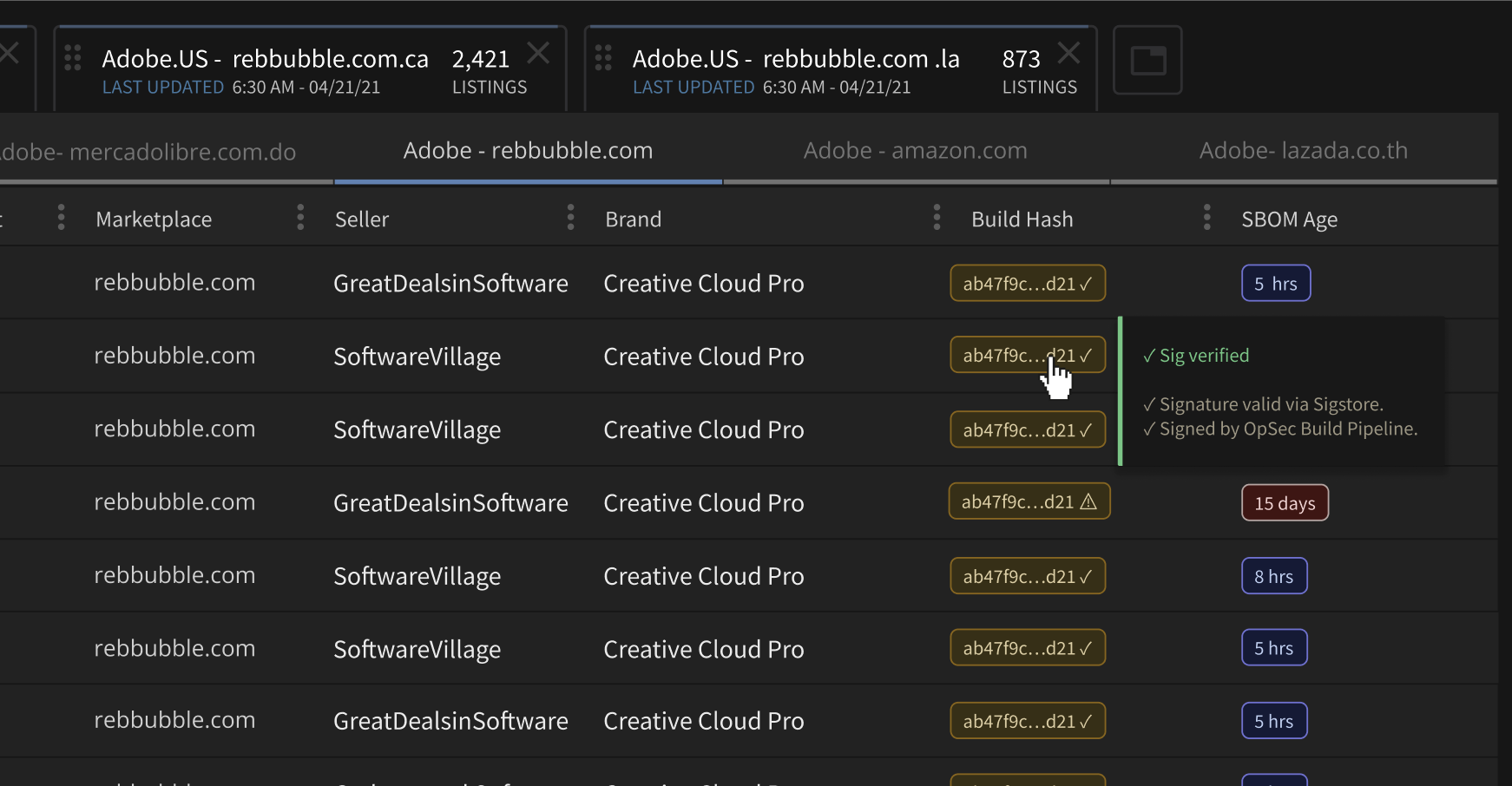This screenshot has width=1512, height=786.
Task: Switch to Adobe- lazada.co.th tab
Action: (x=1304, y=151)
